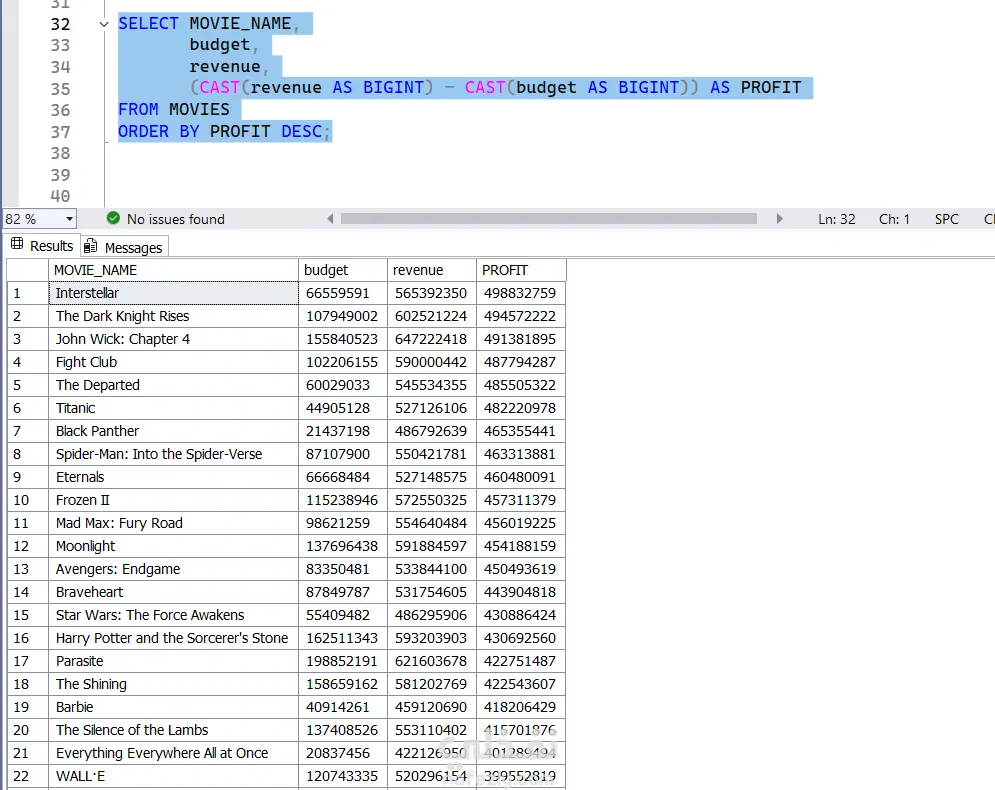
Task: Click the horizontal editor scrollbar thumb
Action: click(549, 219)
